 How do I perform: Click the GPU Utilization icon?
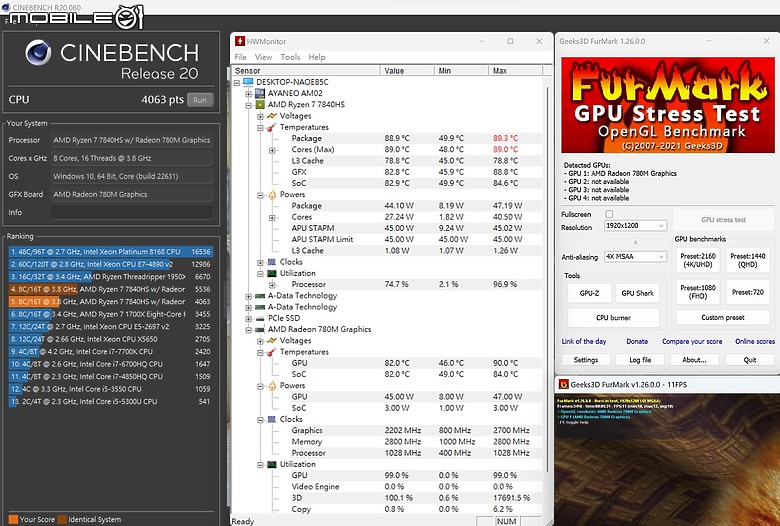click(272, 464)
